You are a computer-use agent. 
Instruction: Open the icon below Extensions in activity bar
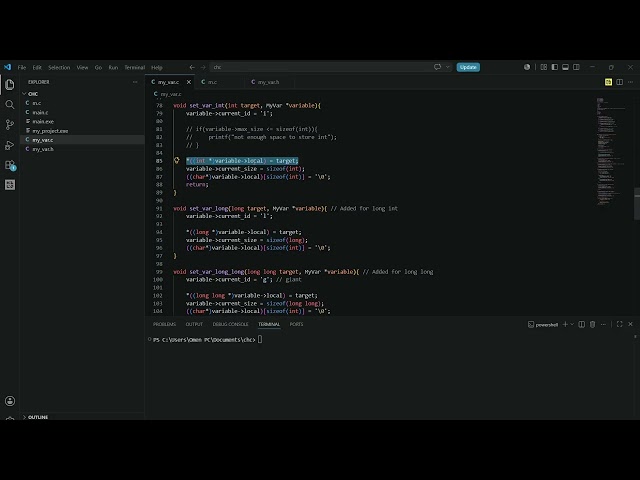10,185
